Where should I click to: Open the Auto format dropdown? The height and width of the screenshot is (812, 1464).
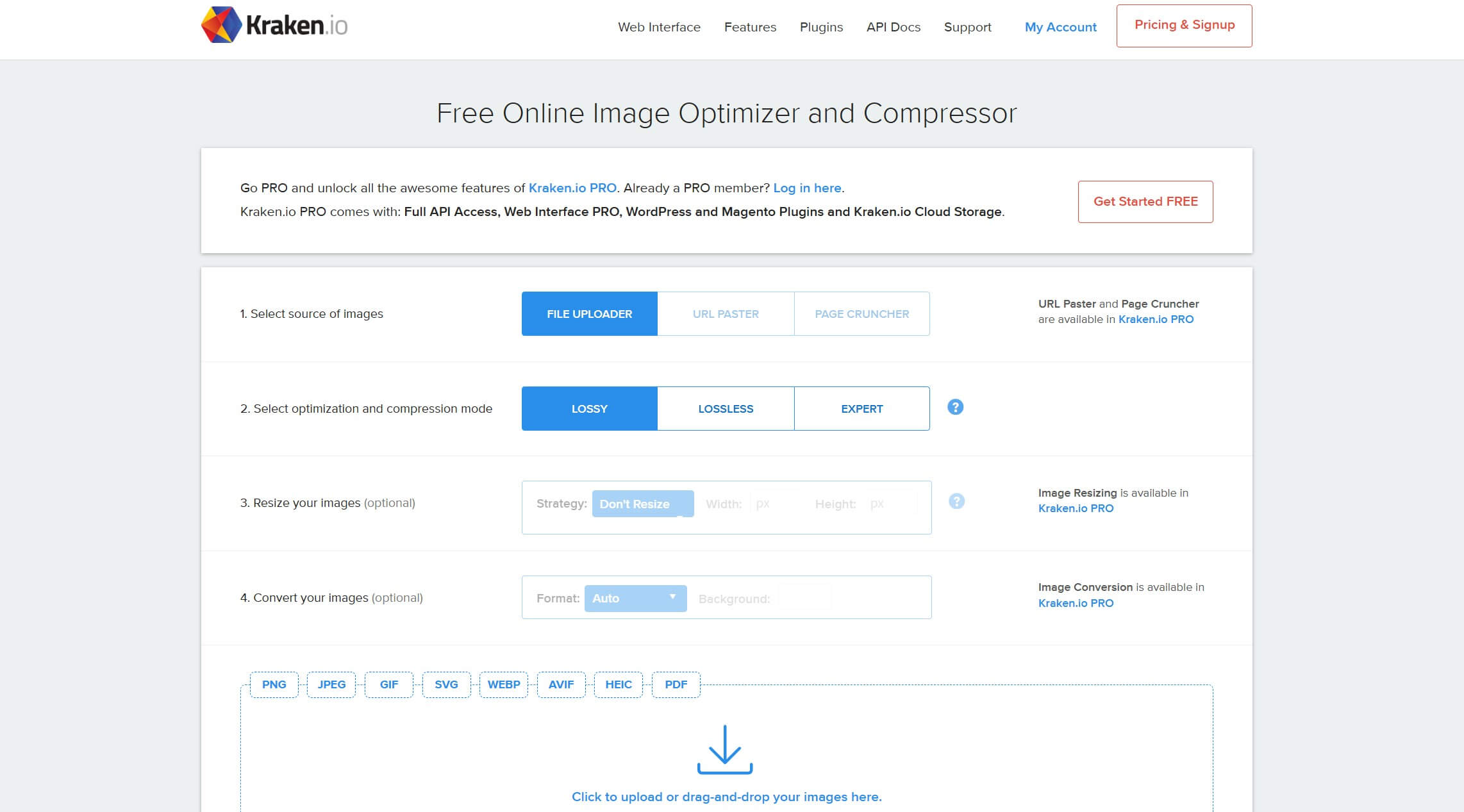tap(636, 599)
